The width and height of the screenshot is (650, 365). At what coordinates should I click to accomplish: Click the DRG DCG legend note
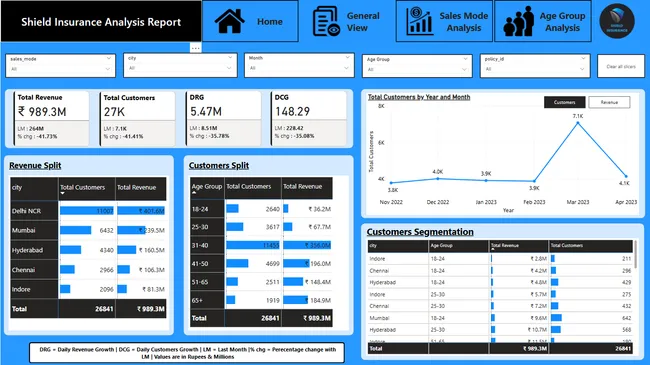(187, 353)
